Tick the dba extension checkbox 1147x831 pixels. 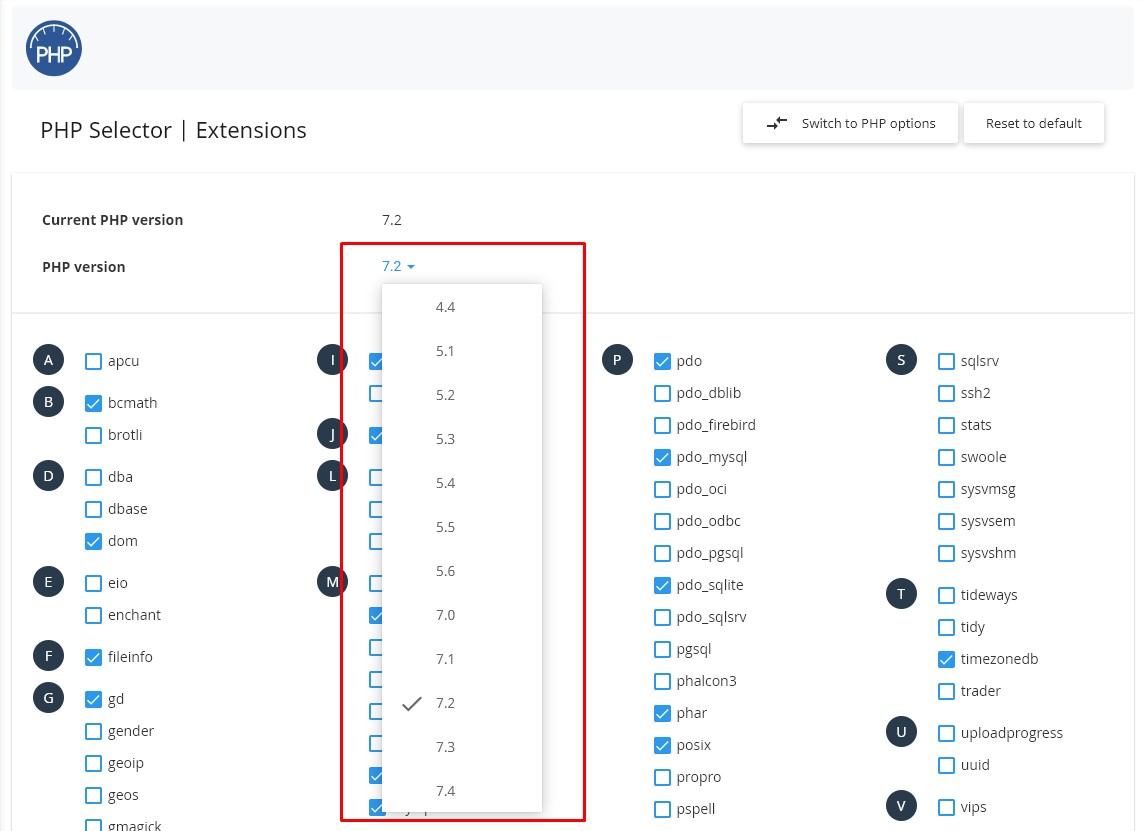[x=93, y=477]
